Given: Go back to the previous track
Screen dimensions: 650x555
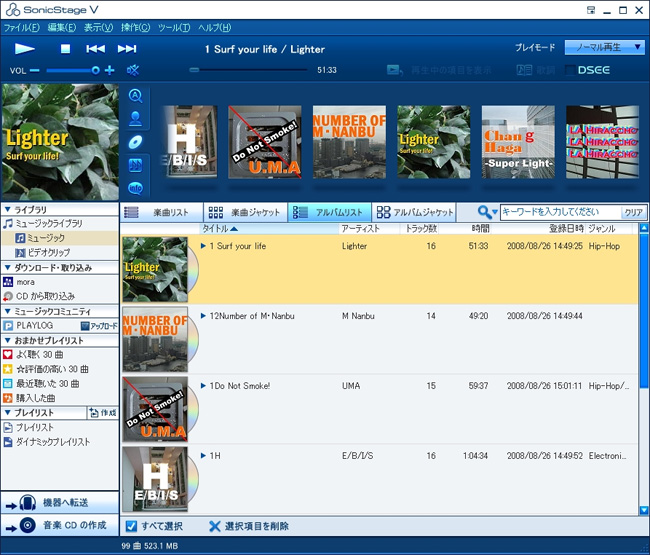Looking at the screenshot, I should click(96, 48).
